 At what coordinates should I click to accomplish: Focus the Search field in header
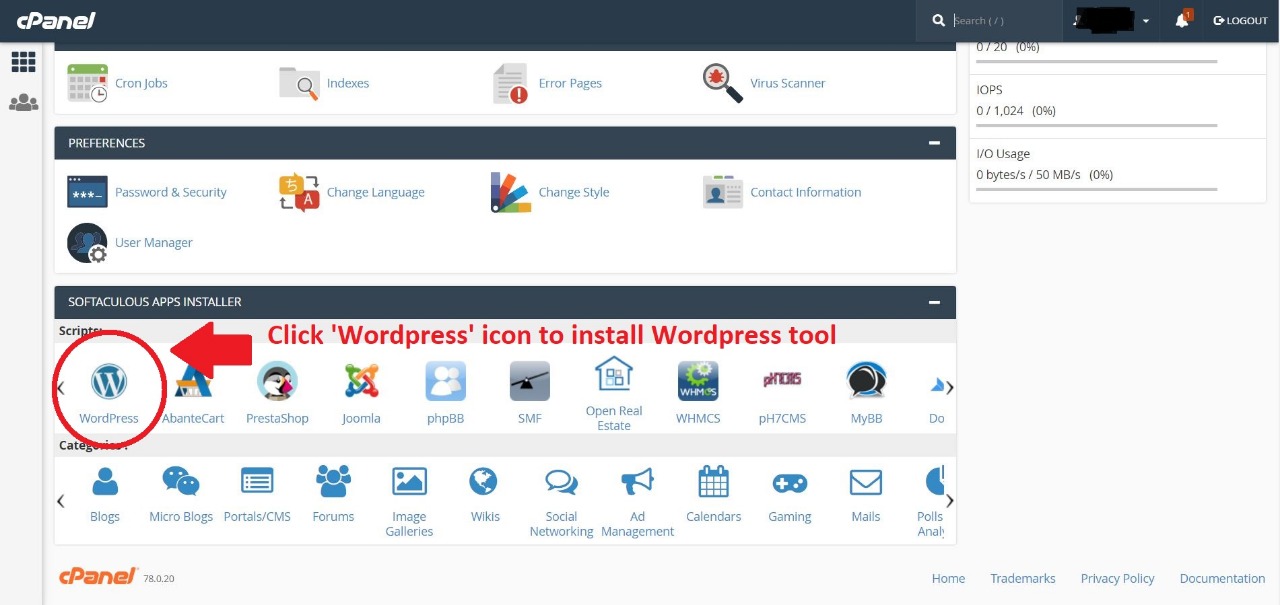tap(1004, 20)
